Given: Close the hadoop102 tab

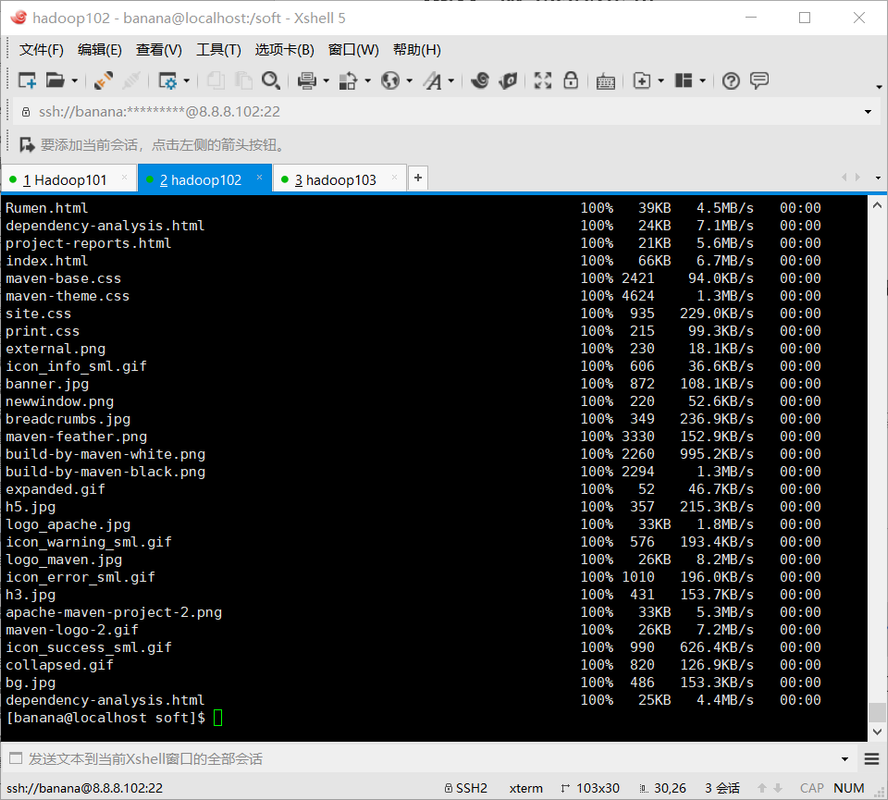Looking at the screenshot, I should coord(259,177).
